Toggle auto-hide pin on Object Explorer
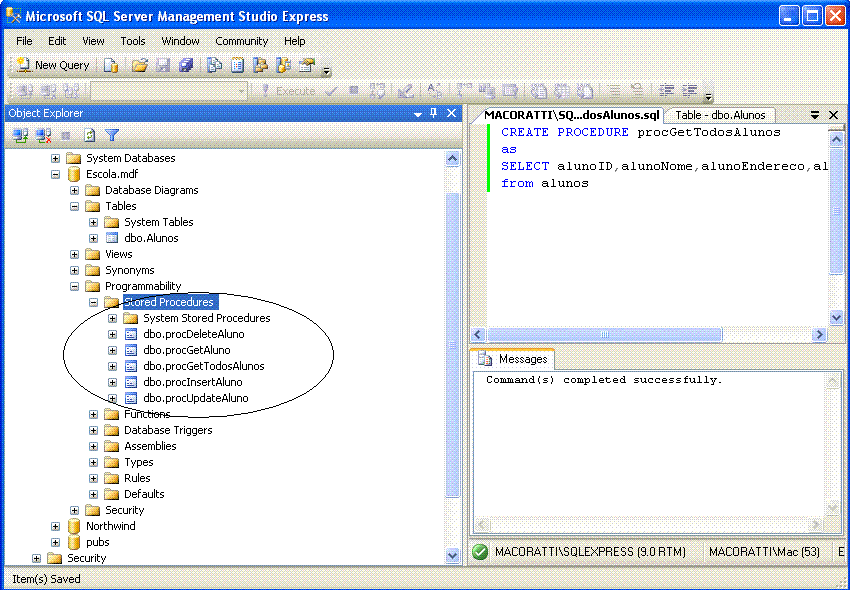The image size is (850, 590). pyautogui.click(x=434, y=113)
